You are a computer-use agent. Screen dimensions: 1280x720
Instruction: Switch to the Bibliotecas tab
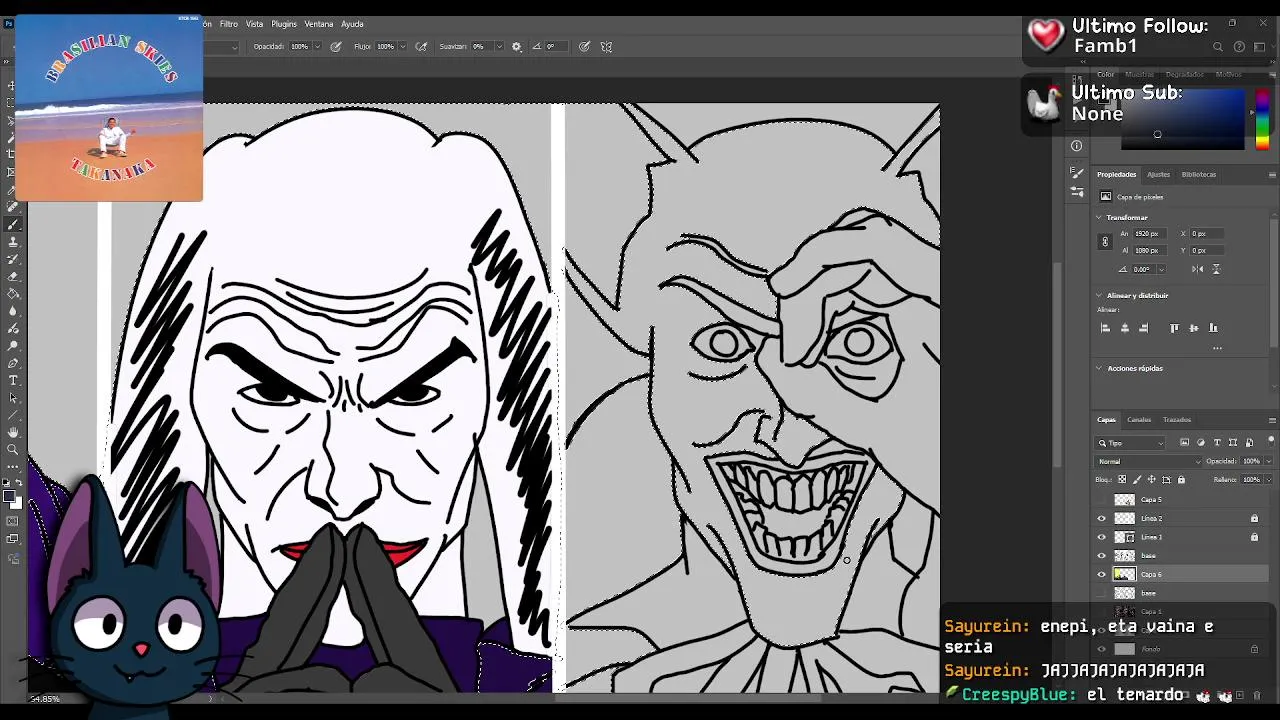[1199, 174]
